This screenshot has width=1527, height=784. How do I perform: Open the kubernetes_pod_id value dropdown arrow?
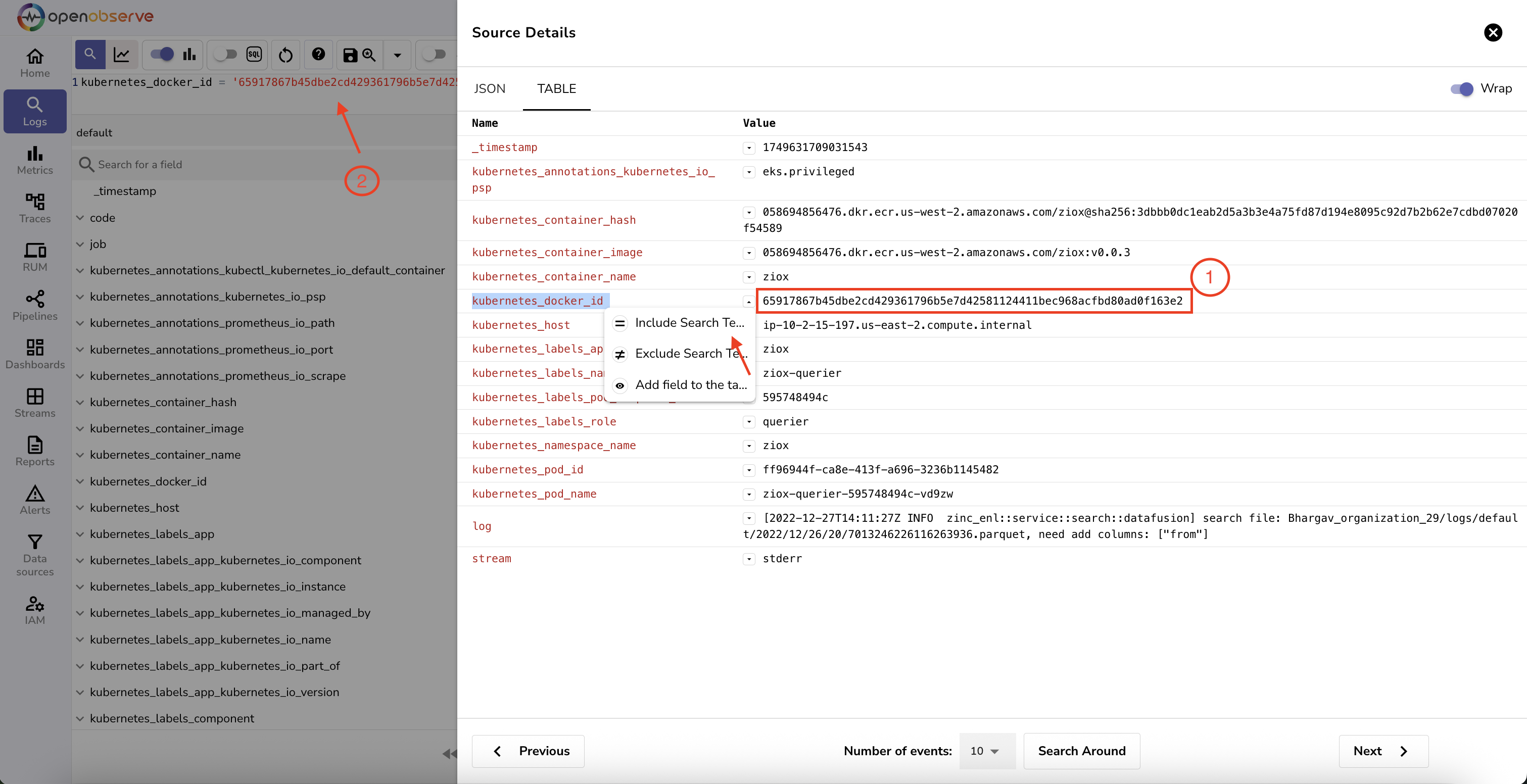[x=749, y=470]
